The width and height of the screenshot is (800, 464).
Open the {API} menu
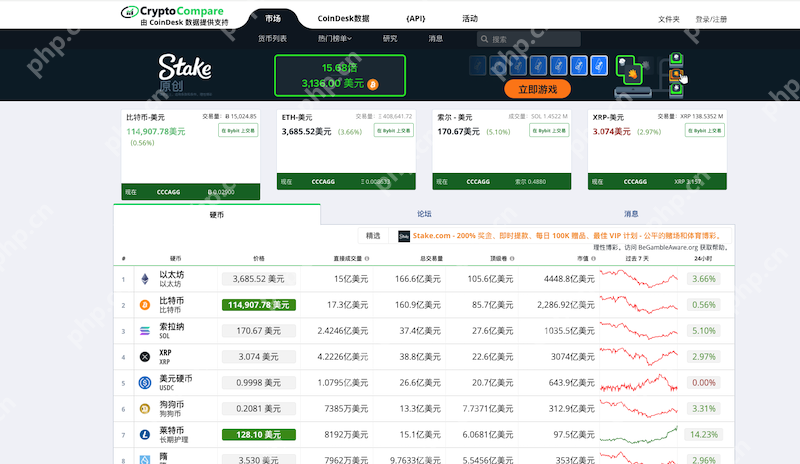[415, 19]
